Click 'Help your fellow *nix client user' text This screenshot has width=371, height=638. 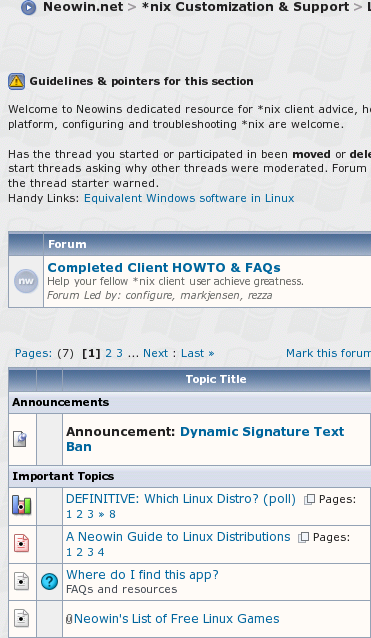(129, 282)
